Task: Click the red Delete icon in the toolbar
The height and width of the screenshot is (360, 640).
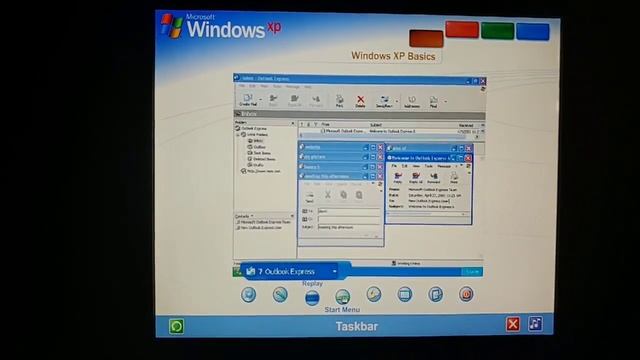Action: (360, 101)
